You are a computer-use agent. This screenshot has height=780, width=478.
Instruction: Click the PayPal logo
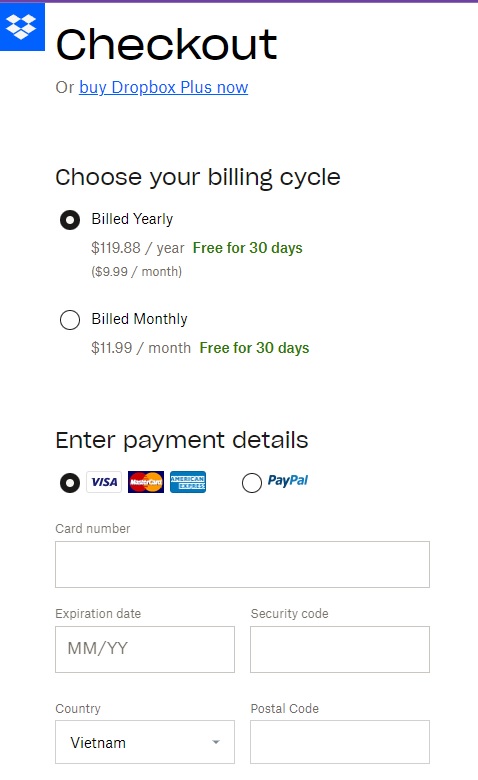[287, 481]
